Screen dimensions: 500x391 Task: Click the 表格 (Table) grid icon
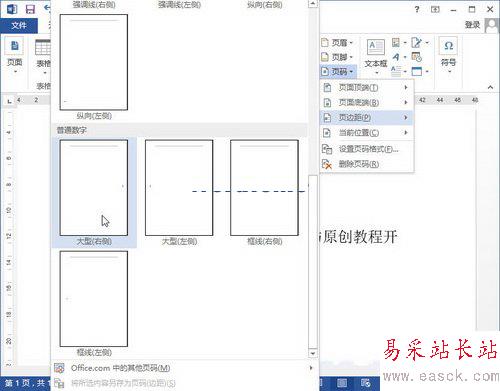click(x=43, y=47)
